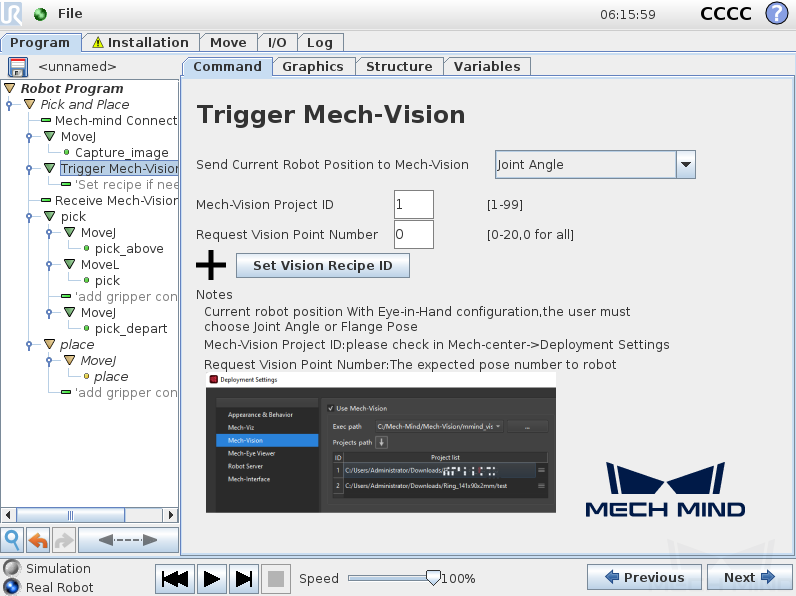Select the last 'add gripper con comment
796x596 pixels.
(126, 392)
